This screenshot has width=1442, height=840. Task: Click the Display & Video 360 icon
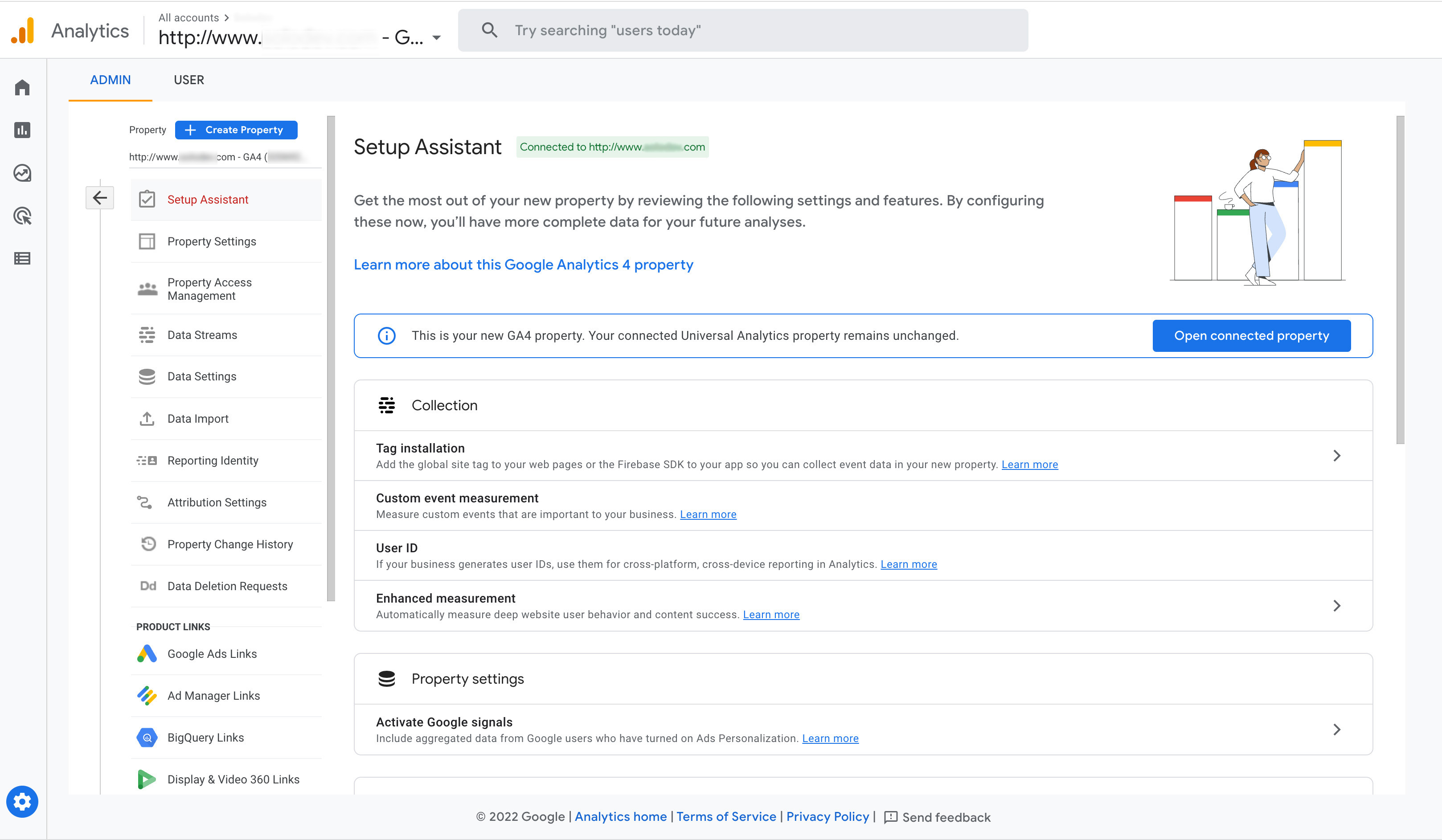(147, 779)
